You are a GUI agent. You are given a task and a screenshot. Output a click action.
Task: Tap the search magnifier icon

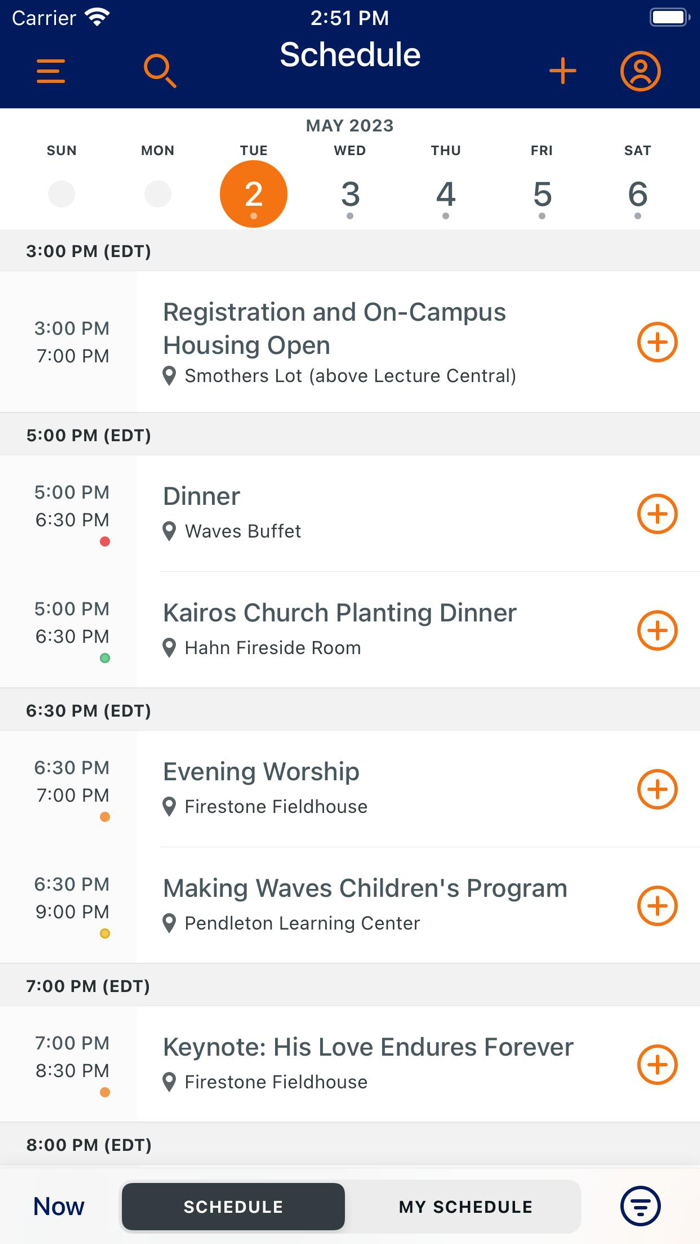160,71
